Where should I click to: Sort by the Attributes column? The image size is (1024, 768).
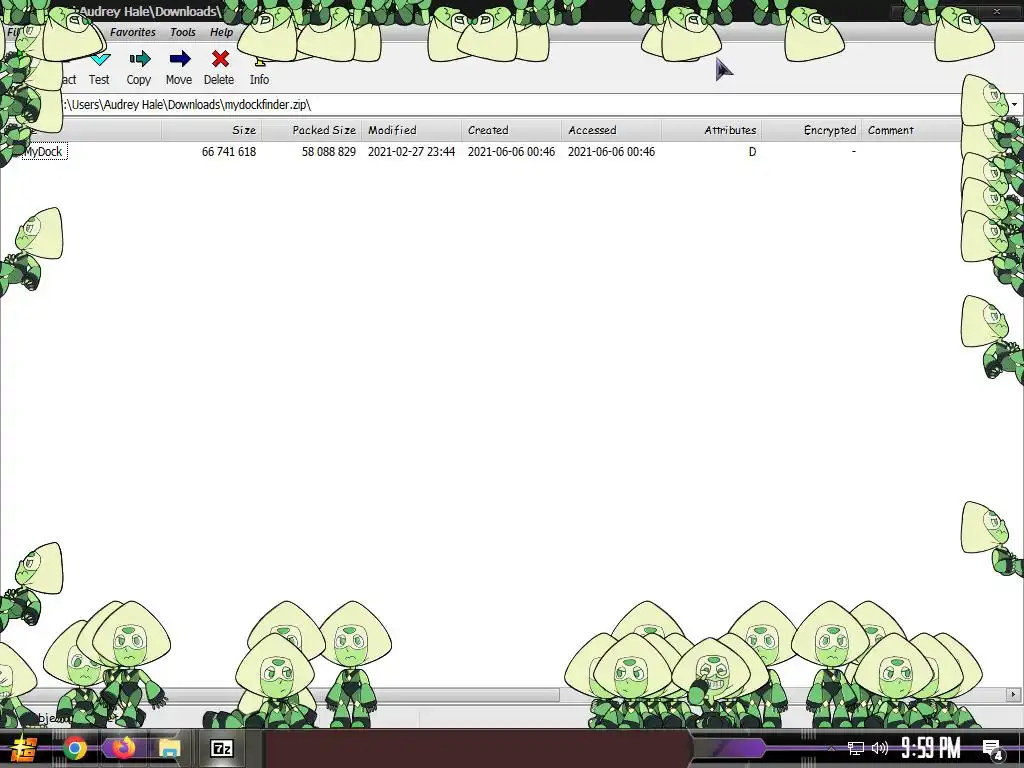coord(711,130)
